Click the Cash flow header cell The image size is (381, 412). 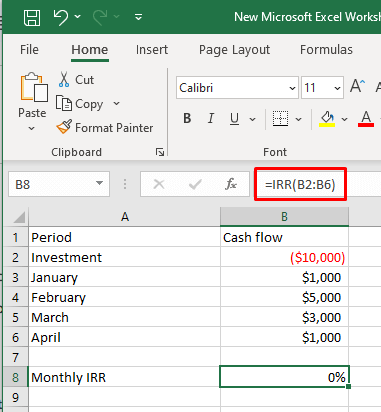point(284,237)
